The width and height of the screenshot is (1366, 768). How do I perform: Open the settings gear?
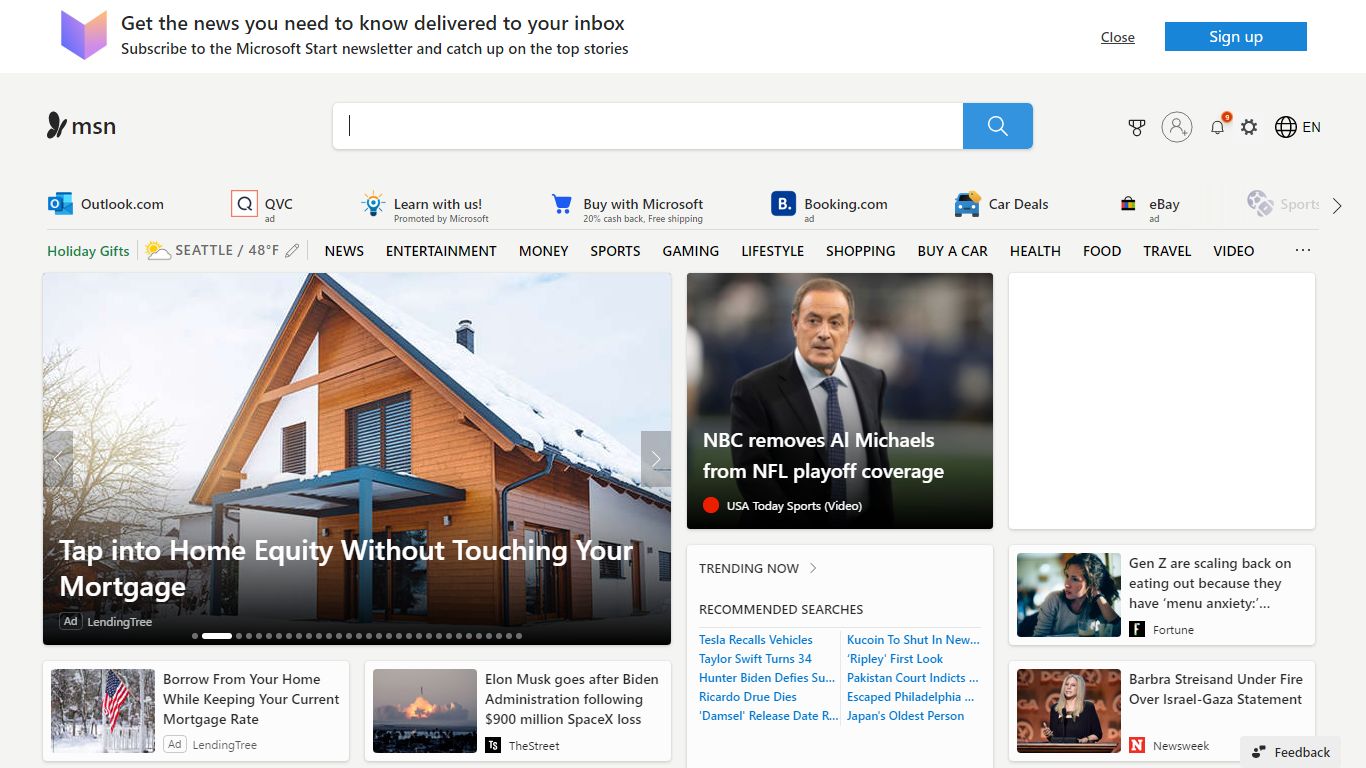click(x=1249, y=127)
